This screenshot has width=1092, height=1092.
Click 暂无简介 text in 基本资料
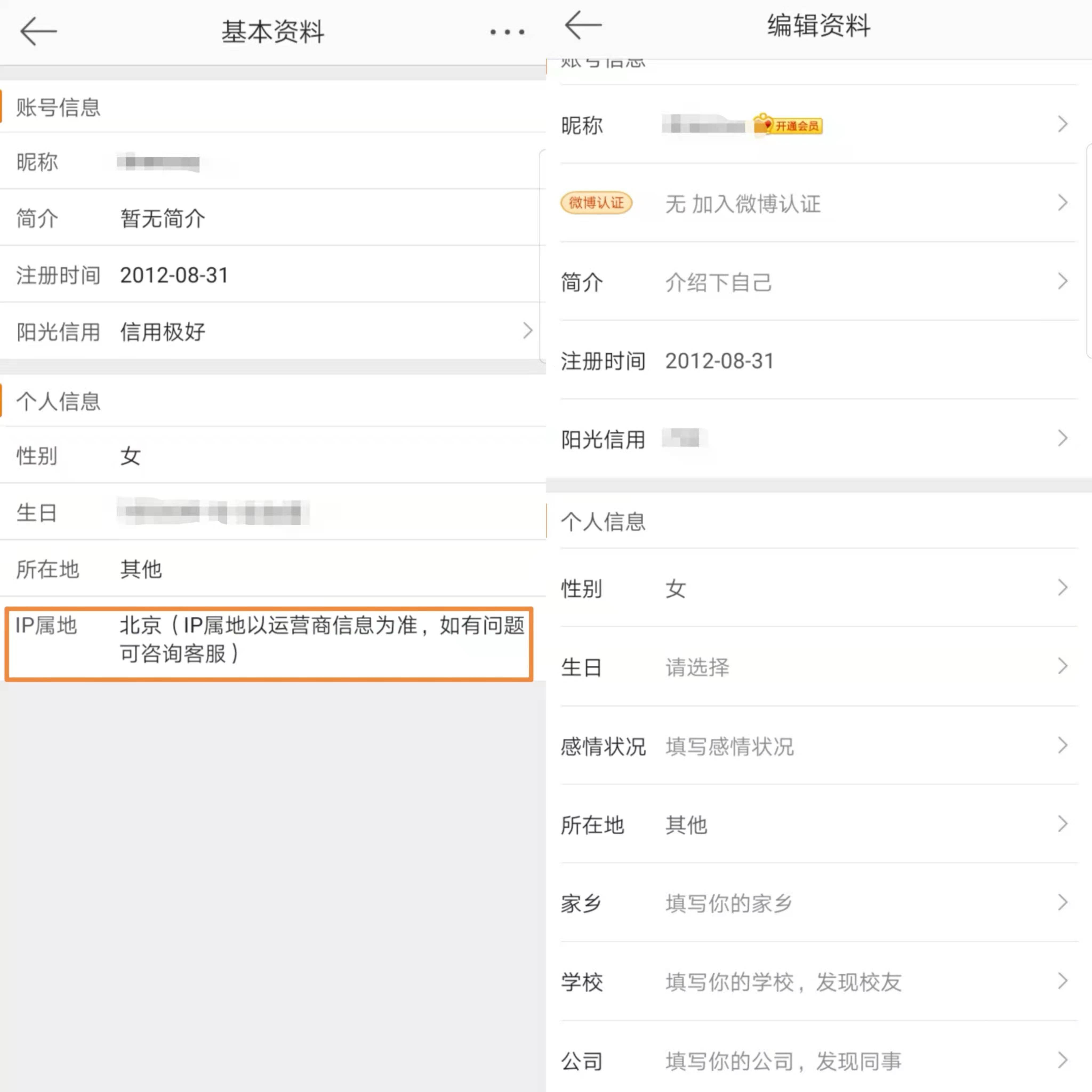[x=163, y=218]
